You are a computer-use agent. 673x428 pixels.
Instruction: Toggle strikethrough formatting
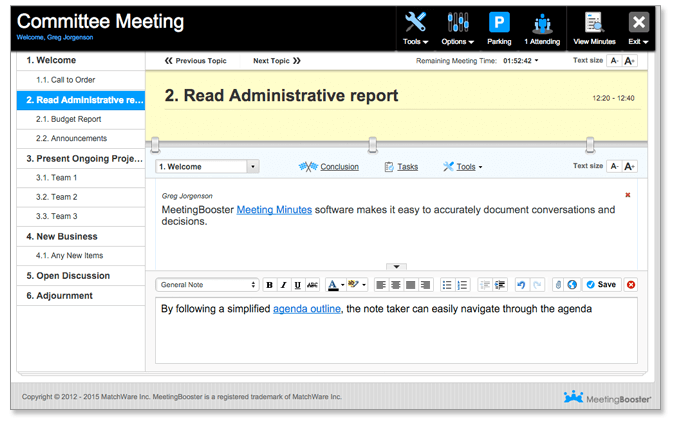312,285
